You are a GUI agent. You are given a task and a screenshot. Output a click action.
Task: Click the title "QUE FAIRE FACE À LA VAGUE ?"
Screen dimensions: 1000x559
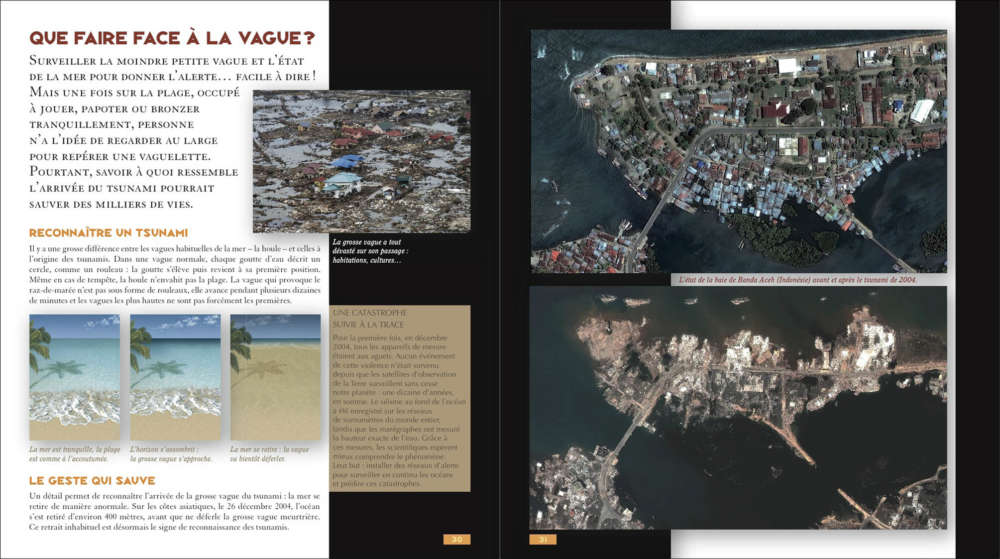tap(172, 38)
